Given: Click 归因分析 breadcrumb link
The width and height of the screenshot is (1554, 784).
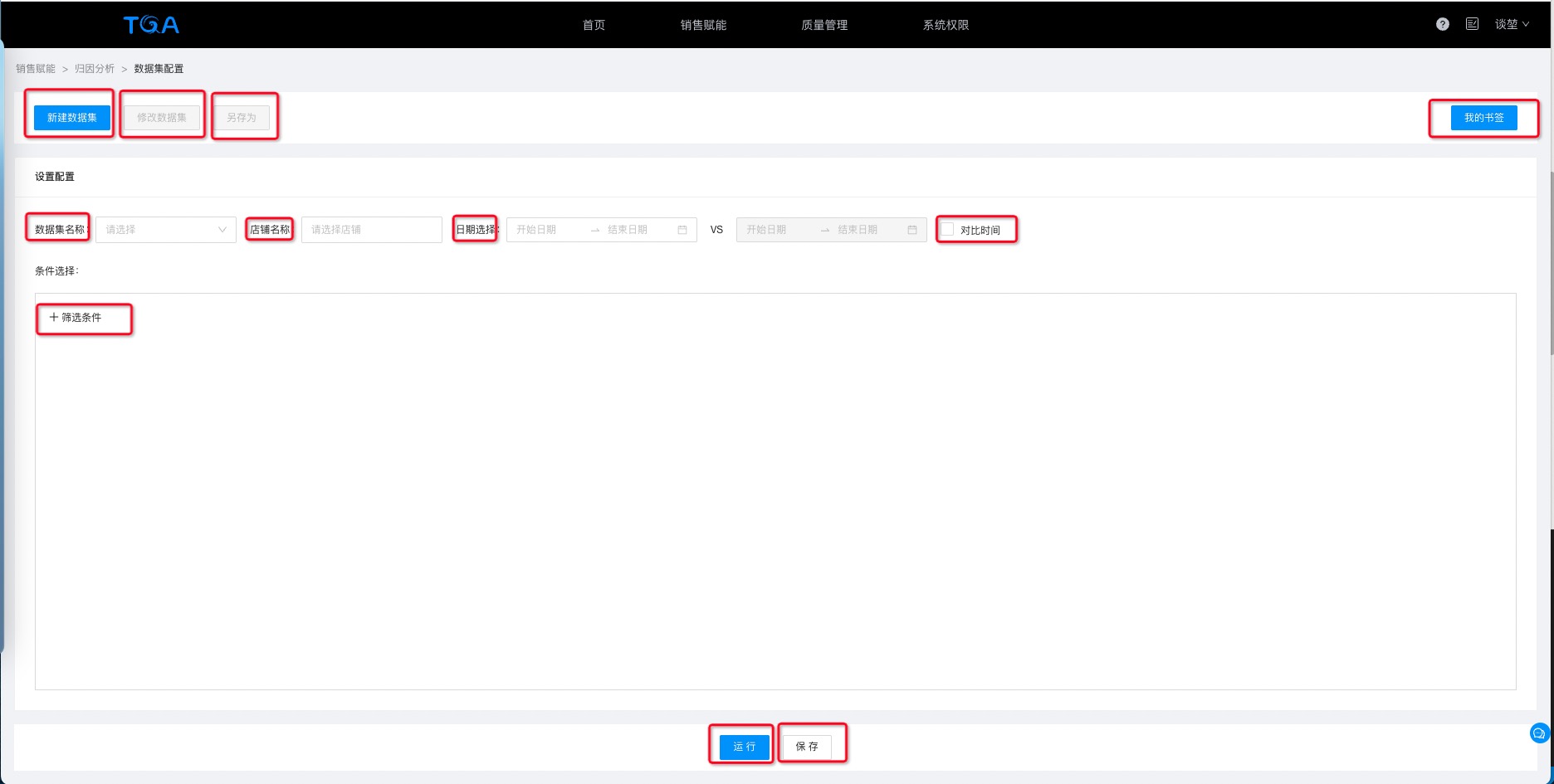Looking at the screenshot, I should pyautogui.click(x=95, y=69).
